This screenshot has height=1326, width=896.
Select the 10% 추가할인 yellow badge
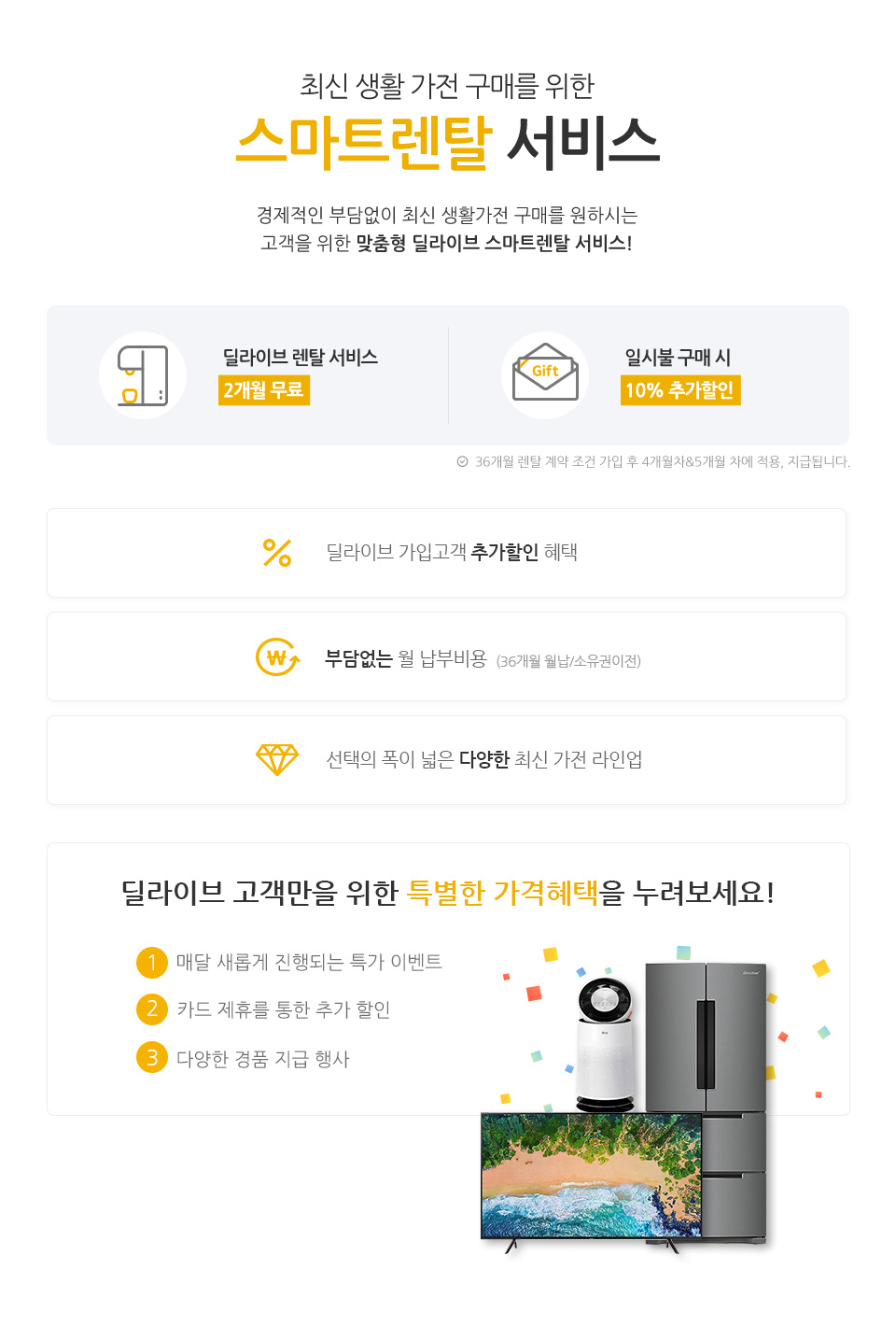680,389
